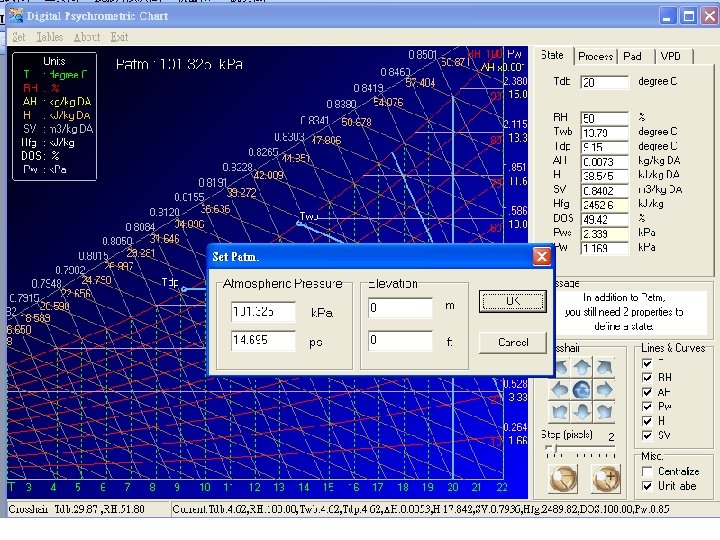Toggle the SV curves checkbox
The width and height of the screenshot is (720, 540).
[x=647, y=435]
